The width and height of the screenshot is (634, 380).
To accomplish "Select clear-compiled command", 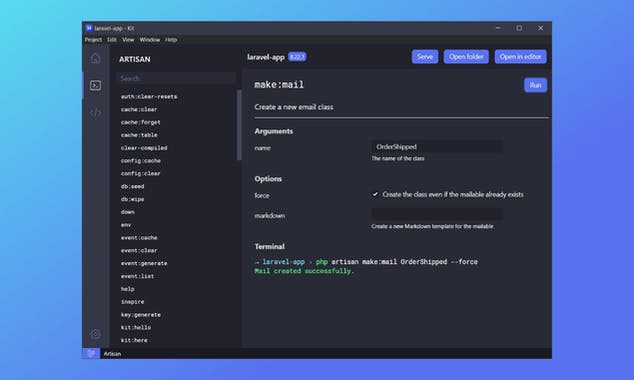I will [144, 148].
